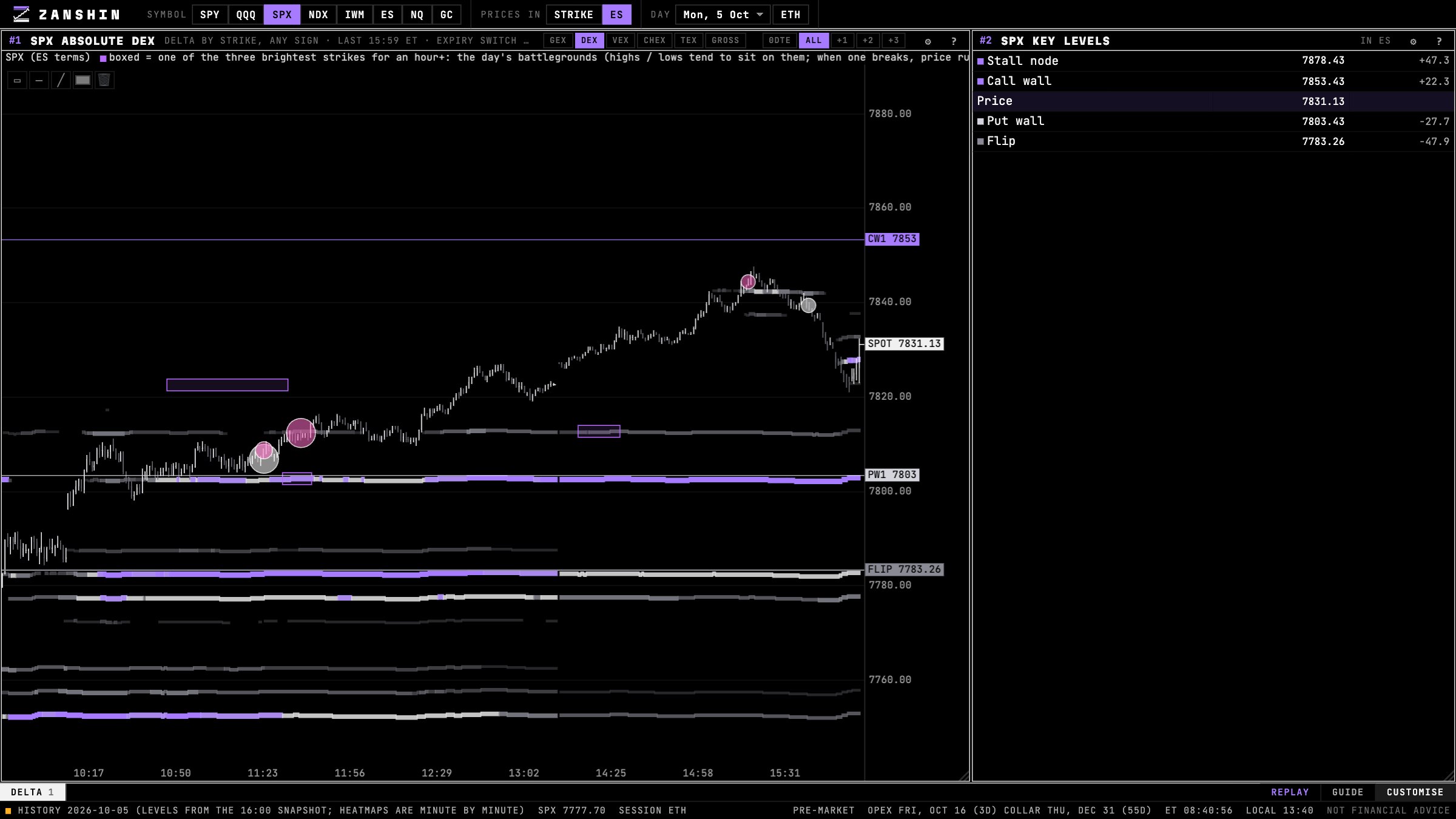This screenshot has height=819, width=1456.
Task: Select the DELTA 1 workspace tab
Action: pos(33,792)
